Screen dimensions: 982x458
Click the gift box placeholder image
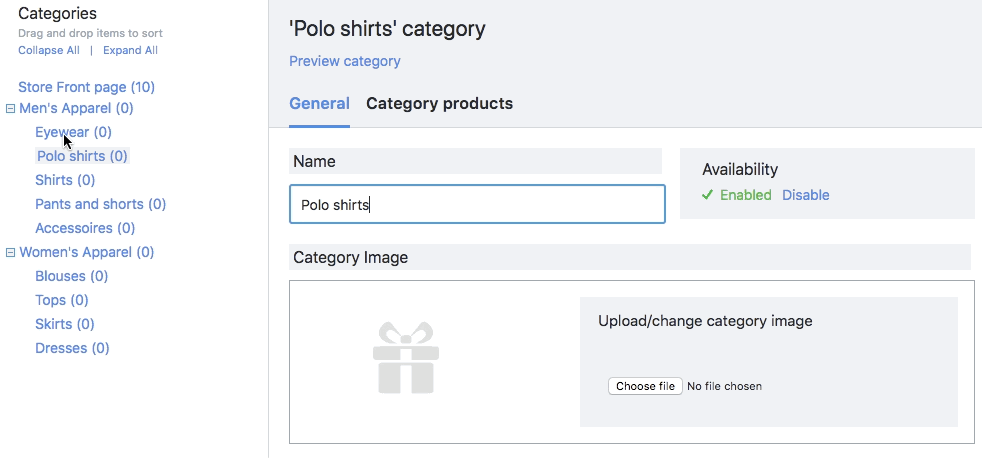tap(405, 357)
